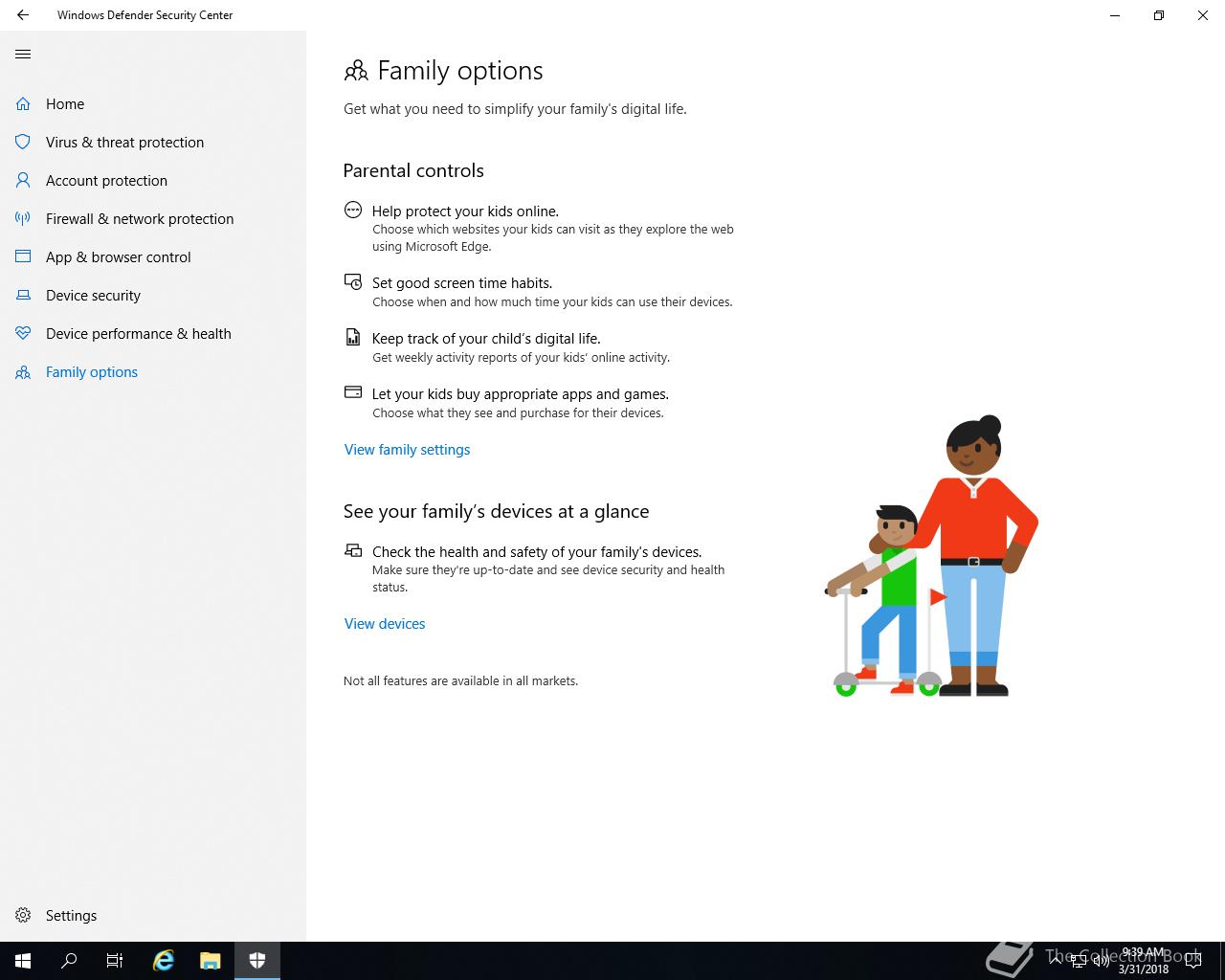Click the View devices link
1225x980 pixels.
tap(385, 623)
